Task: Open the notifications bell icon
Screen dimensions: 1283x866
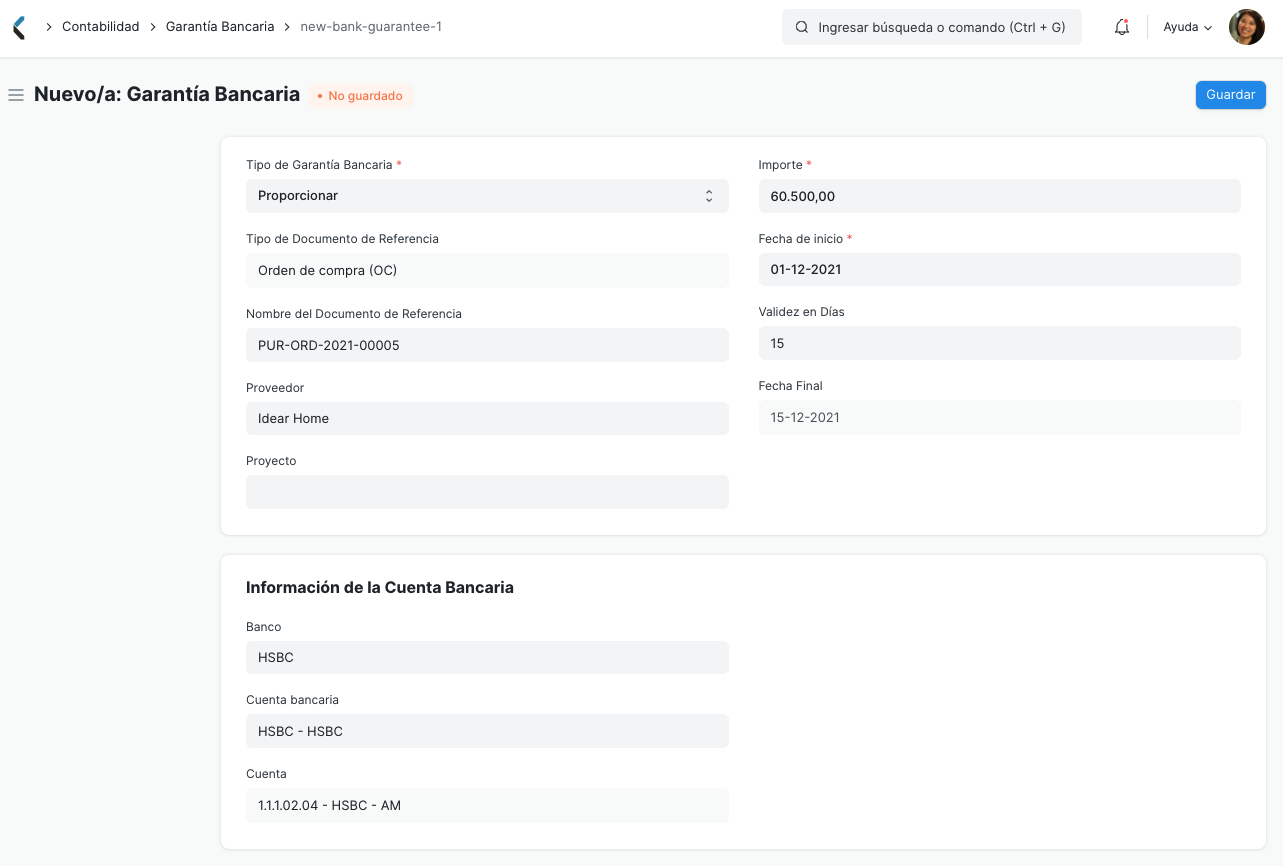Action: click(1122, 28)
